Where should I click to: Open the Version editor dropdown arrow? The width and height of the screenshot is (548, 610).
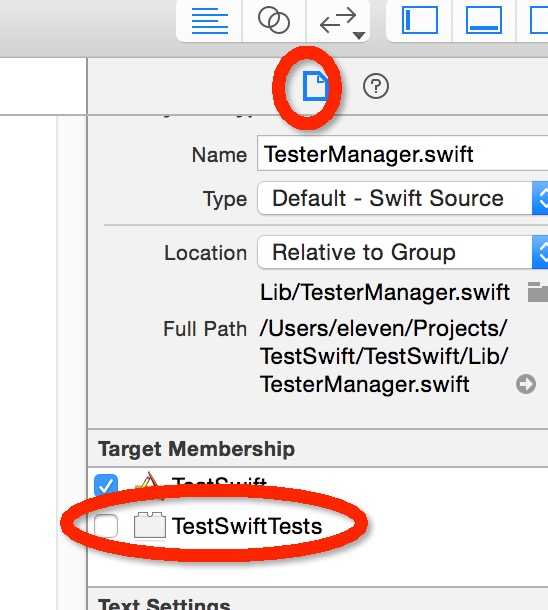click(x=359, y=35)
